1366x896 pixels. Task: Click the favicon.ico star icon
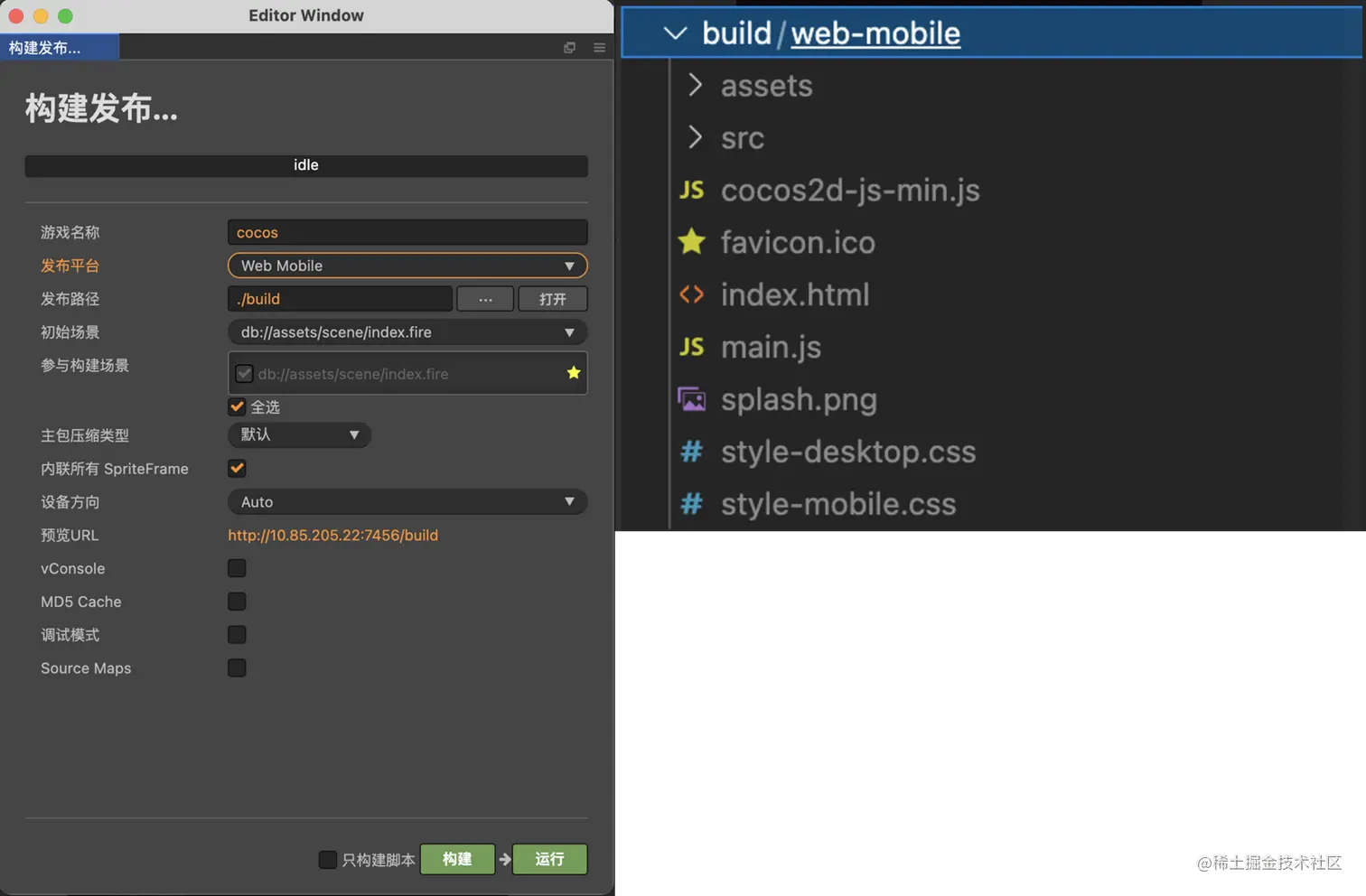pyautogui.click(x=692, y=242)
